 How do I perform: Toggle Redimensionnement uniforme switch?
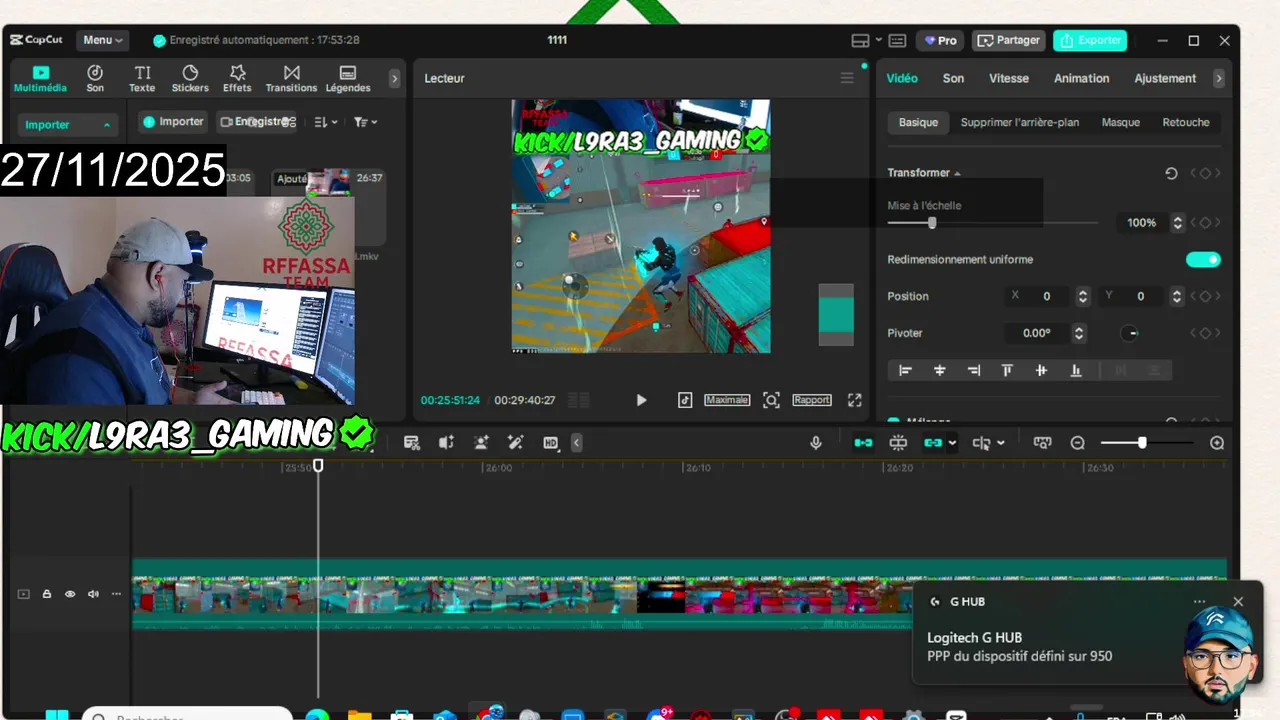[x=1203, y=260]
